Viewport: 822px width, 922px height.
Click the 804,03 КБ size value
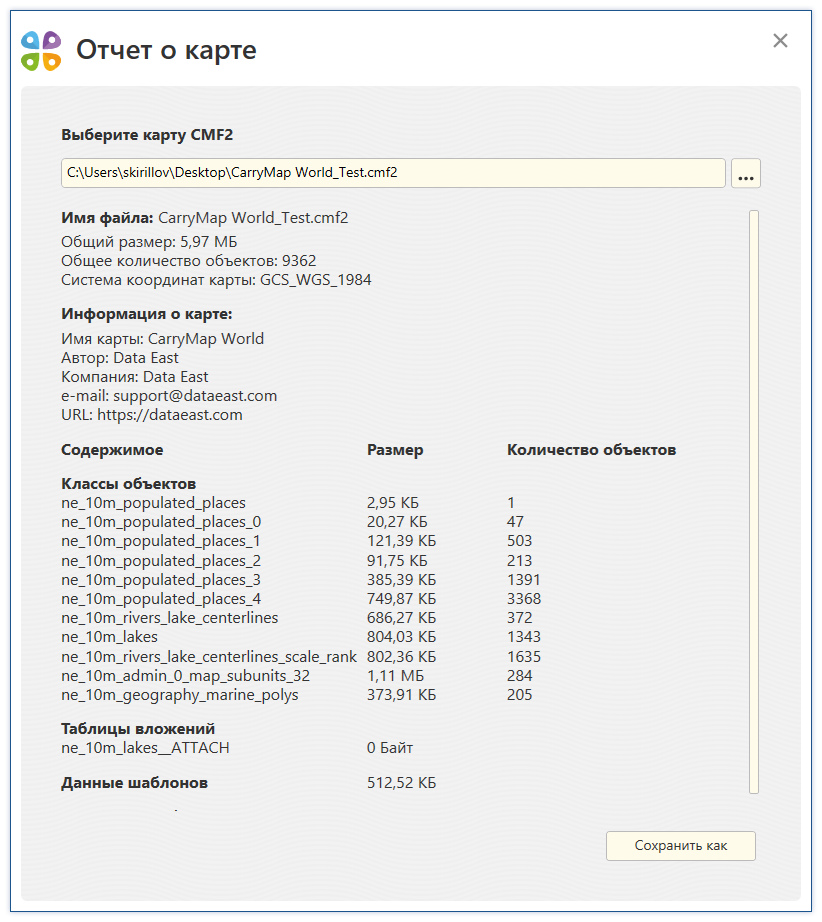[402, 637]
